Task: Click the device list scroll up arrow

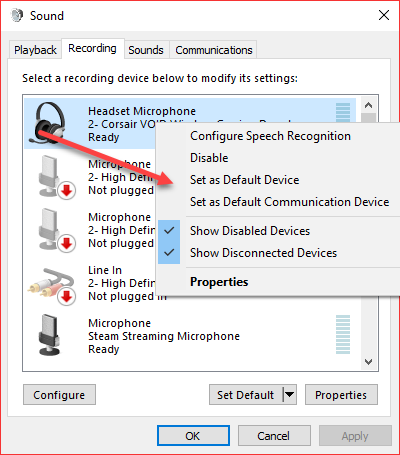Action: point(369,106)
